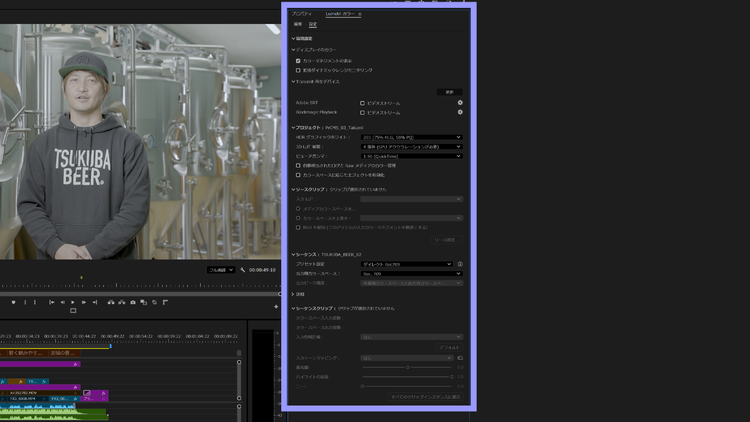This screenshot has width=750, height=422.
Task: Switch to the プロパティ panel tab
Action: 302,15
